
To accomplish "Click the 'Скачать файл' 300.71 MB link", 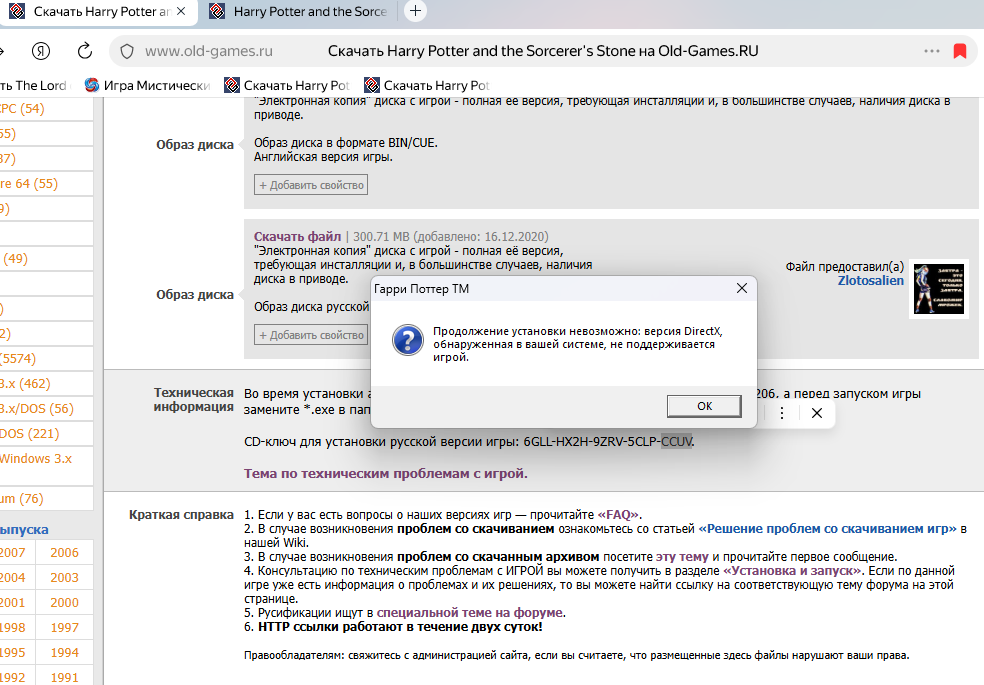I will point(297,236).
